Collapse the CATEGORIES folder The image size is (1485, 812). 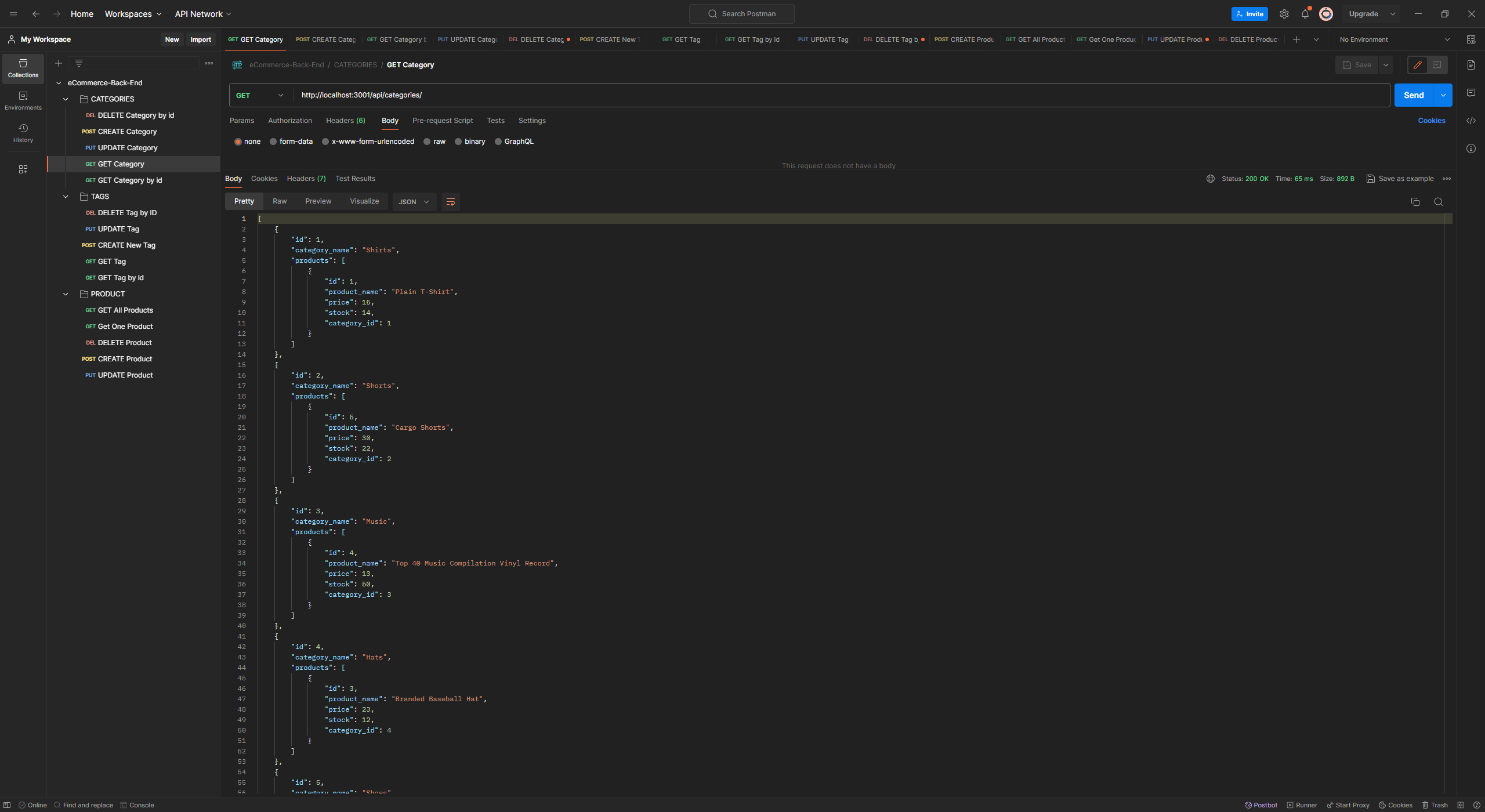tap(66, 99)
